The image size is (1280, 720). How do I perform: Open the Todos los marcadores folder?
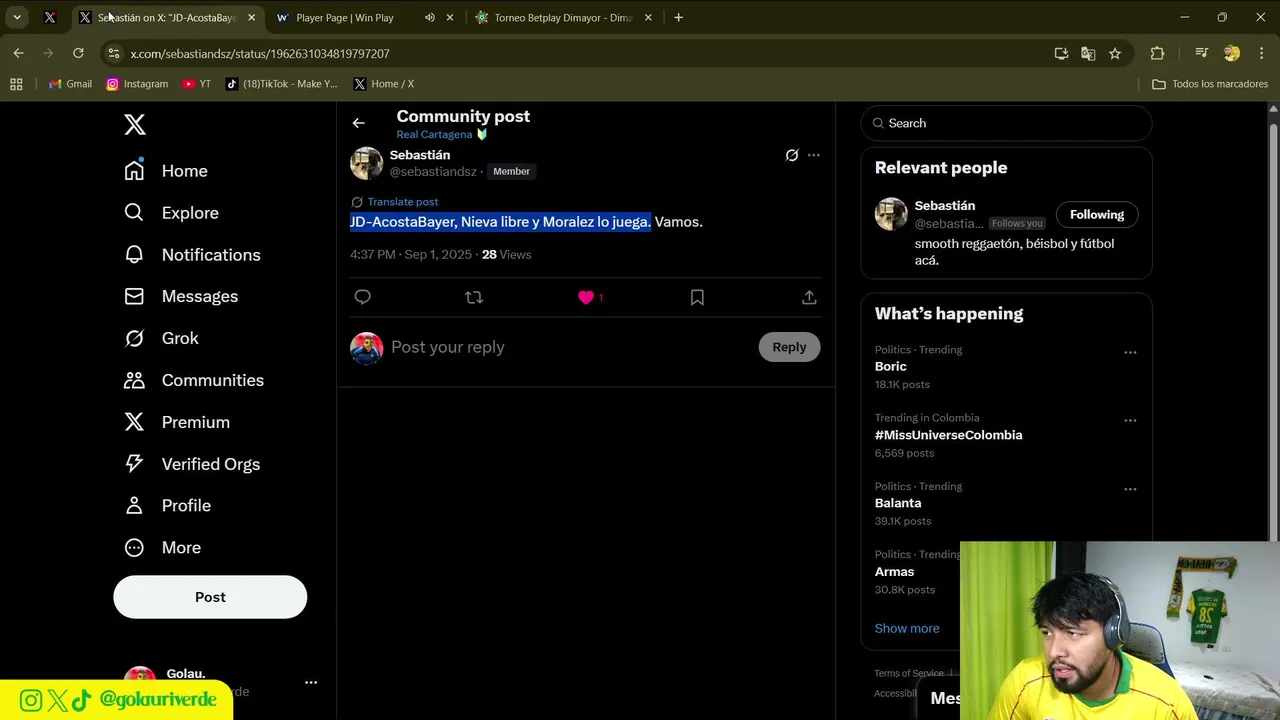pos(1210,84)
